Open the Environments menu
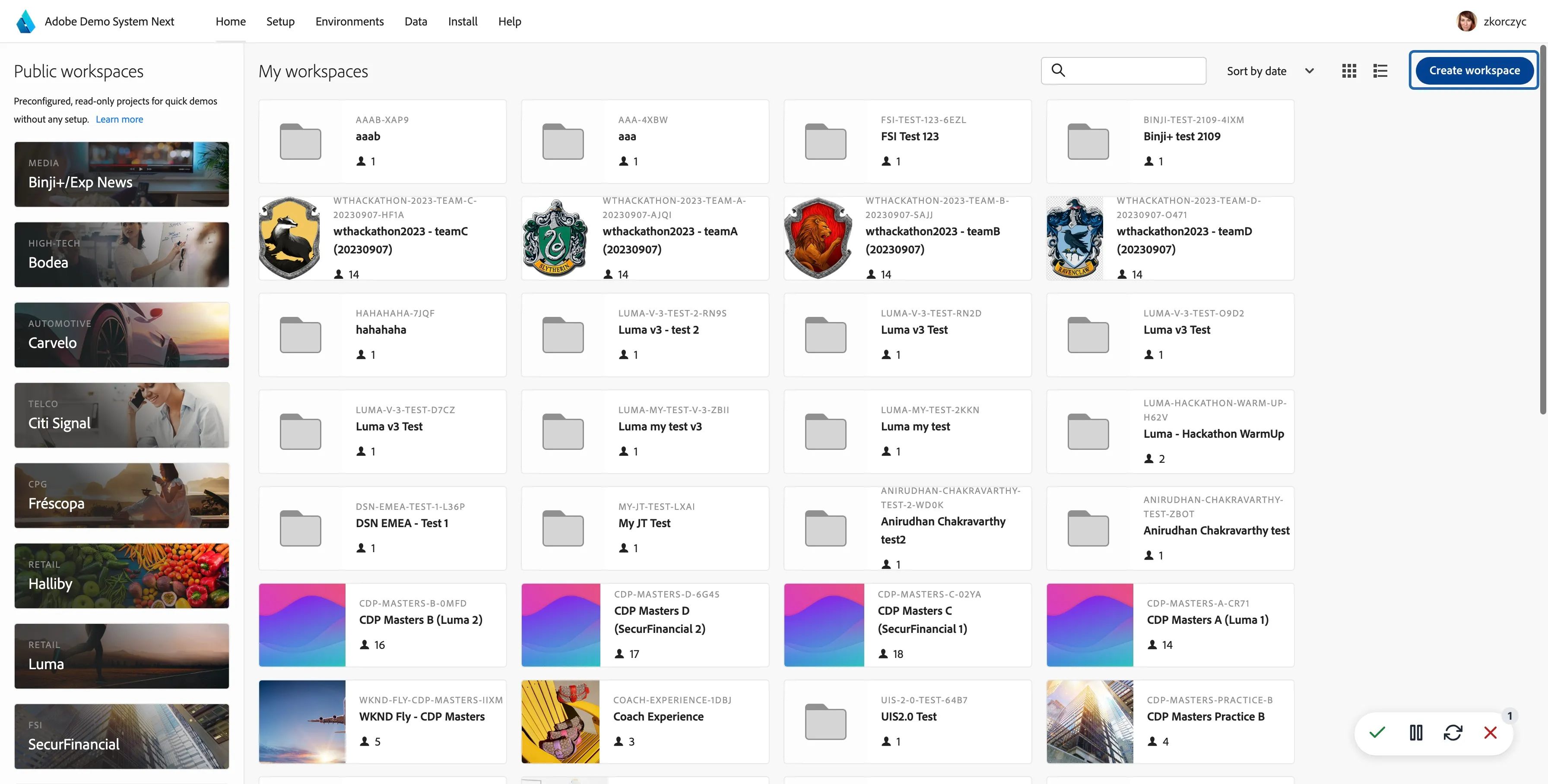The height and width of the screenshot is (784, 1548). coord(349,22)
